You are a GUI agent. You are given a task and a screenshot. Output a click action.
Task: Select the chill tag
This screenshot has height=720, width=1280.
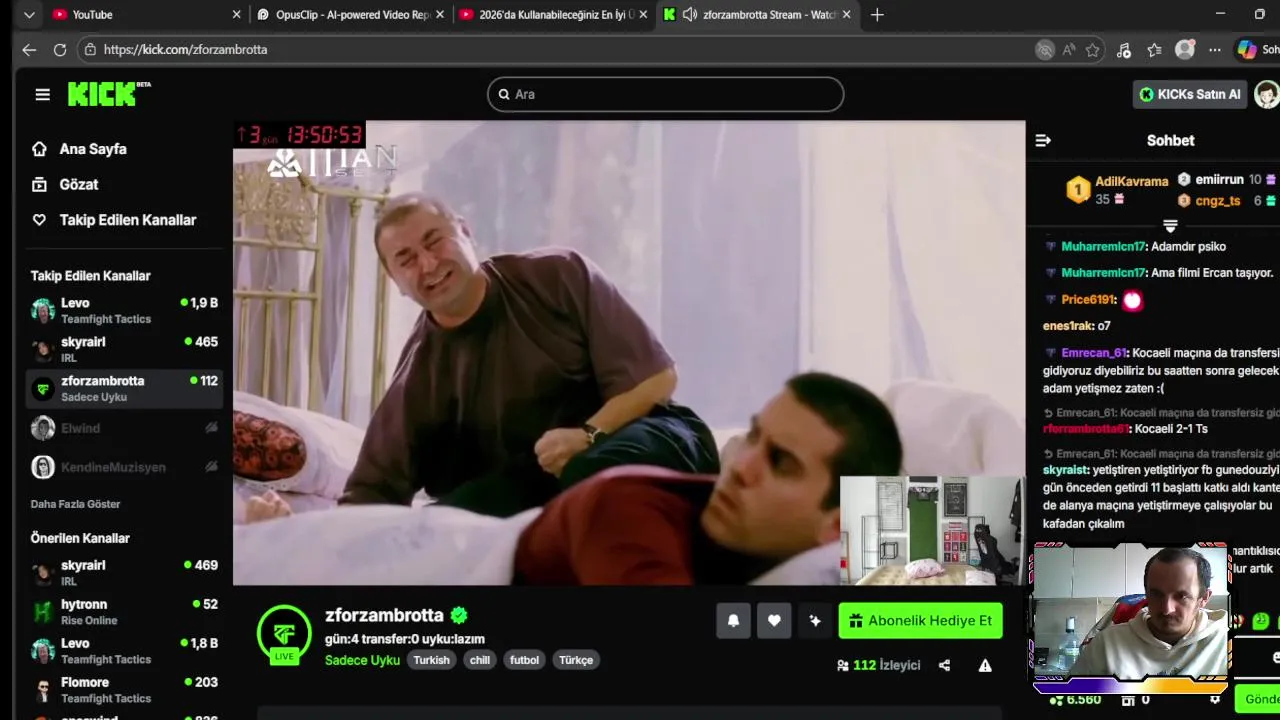[x=480, y=660]
